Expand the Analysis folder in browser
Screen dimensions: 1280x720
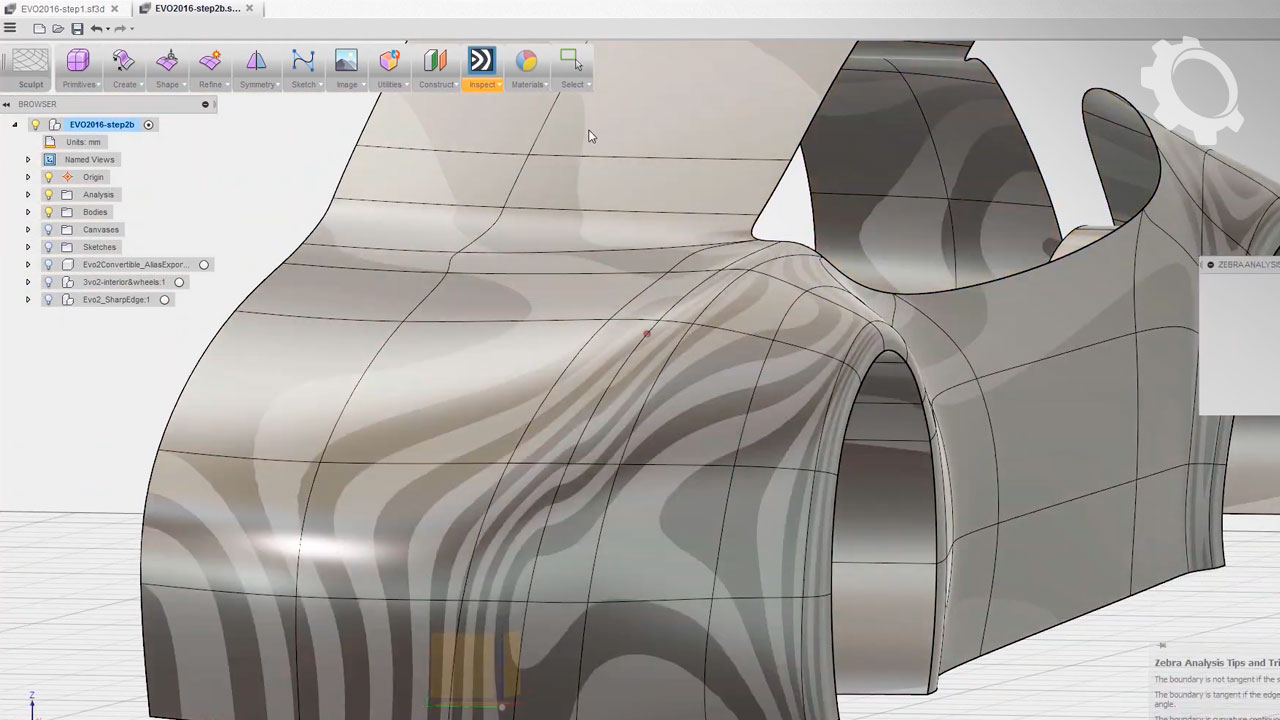pos(28,195)
